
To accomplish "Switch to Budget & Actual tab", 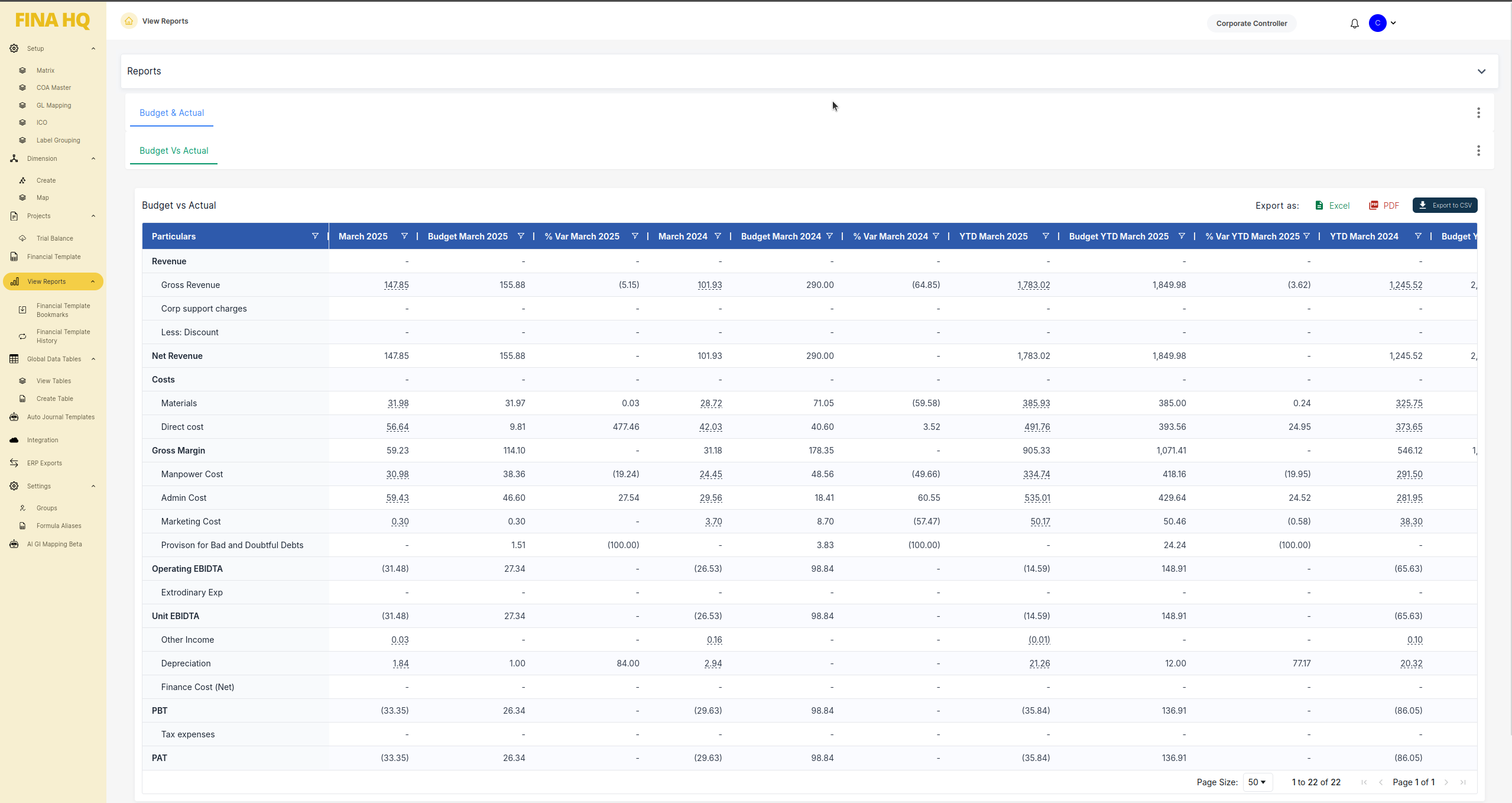I will (x=171, y=113).
